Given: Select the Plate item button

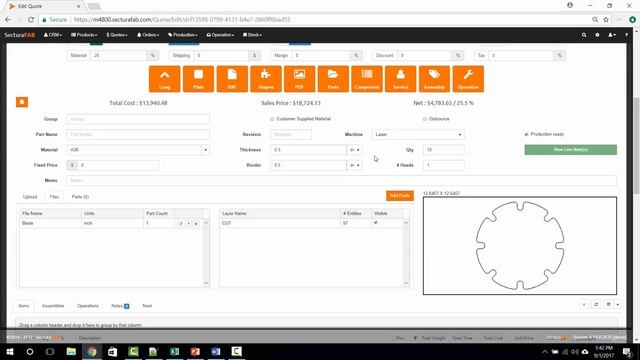Looking at the screenshot, I should click(198, 79).
